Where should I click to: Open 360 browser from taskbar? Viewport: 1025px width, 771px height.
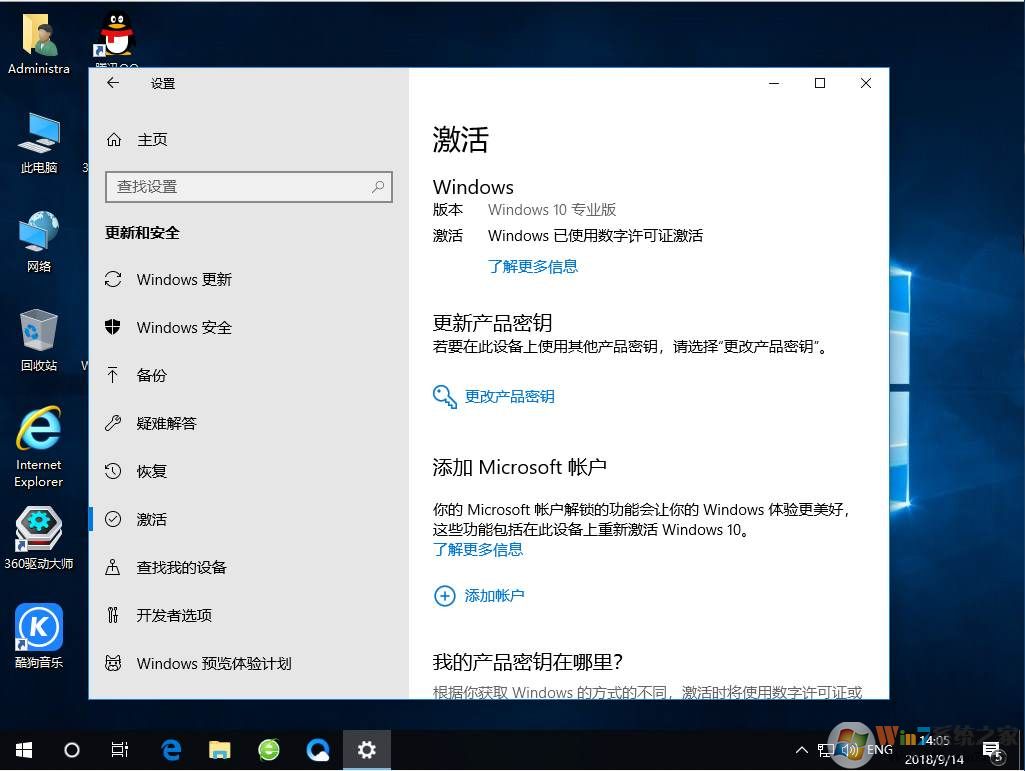point(269,750)
